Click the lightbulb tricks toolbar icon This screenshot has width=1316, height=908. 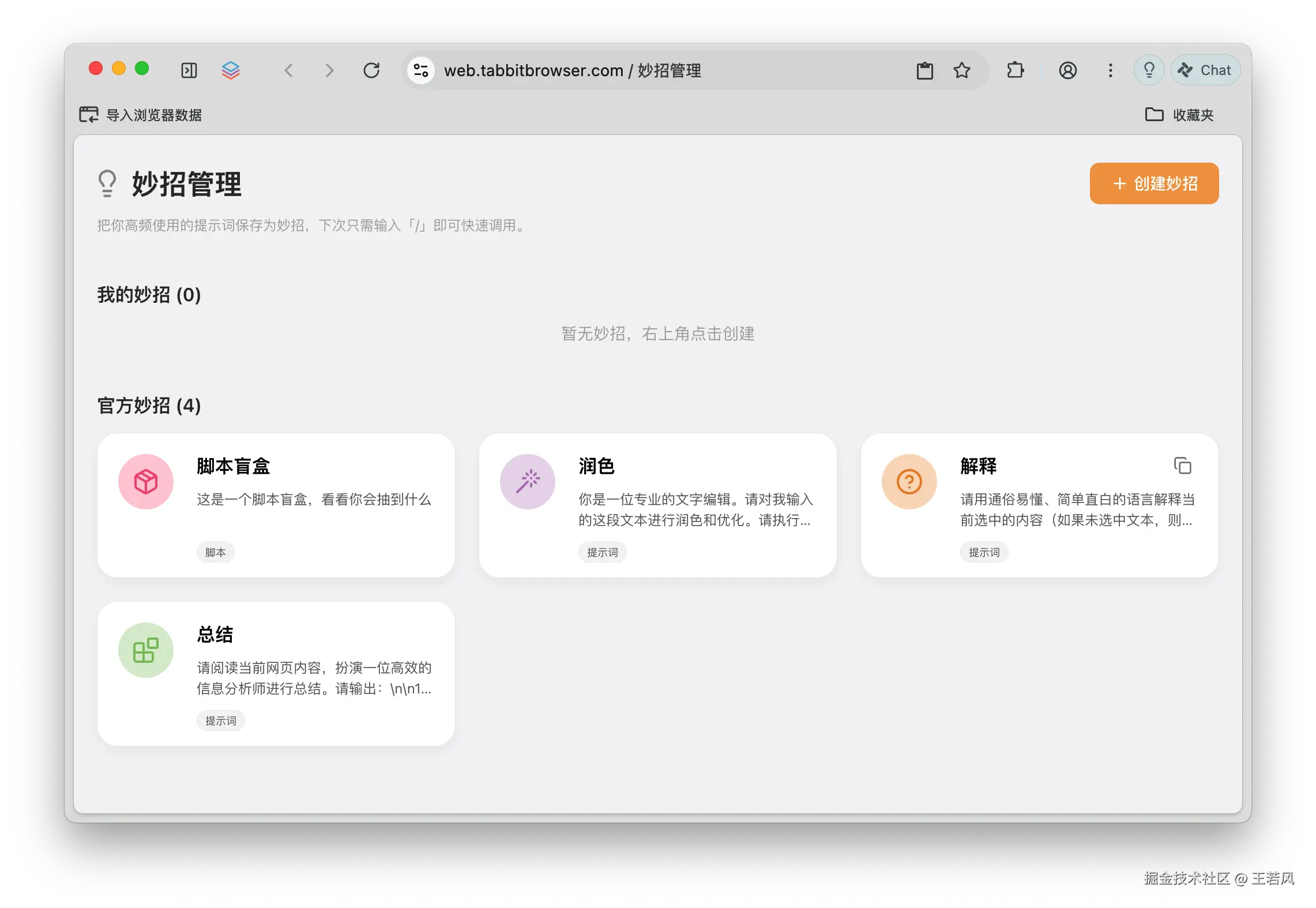tap(1149, 70)
